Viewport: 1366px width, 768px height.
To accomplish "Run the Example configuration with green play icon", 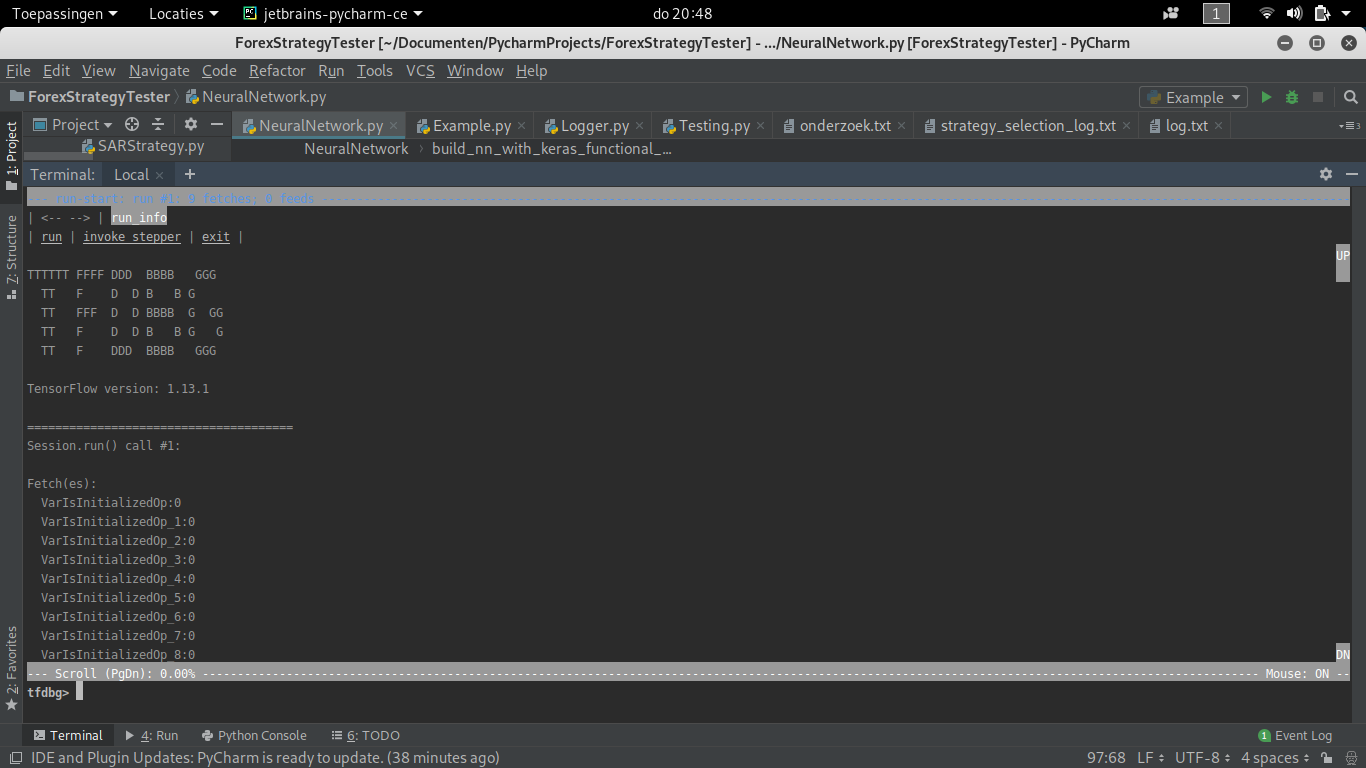I will coord(1266,97).
